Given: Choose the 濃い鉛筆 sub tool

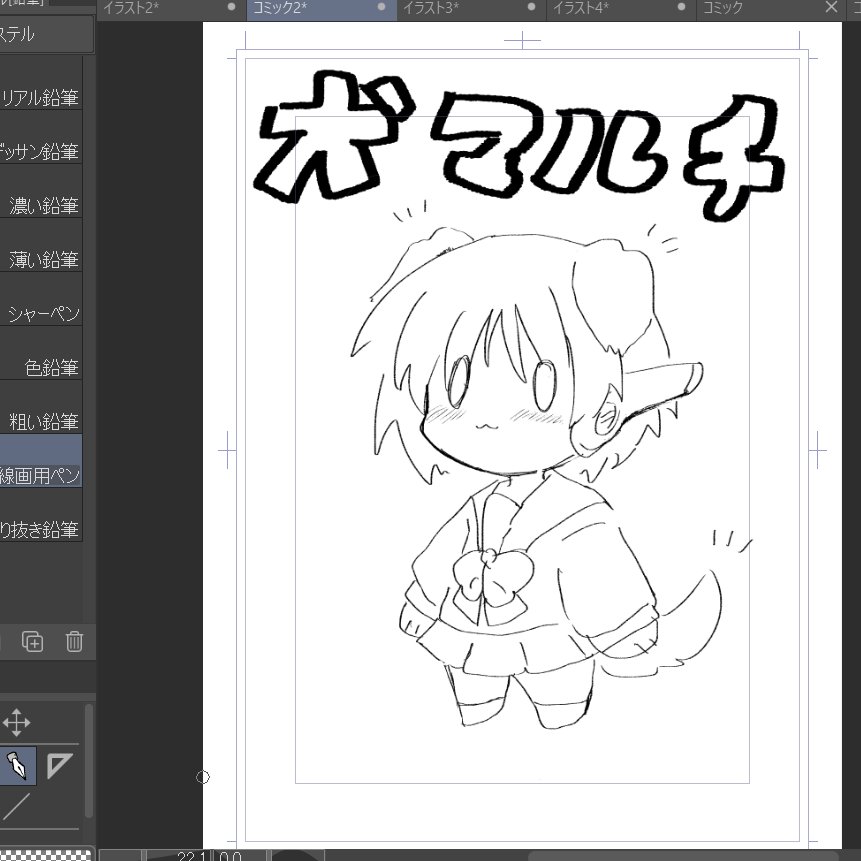Looking at the screenshot, I should pyautogui.click(x=53, y=205).
